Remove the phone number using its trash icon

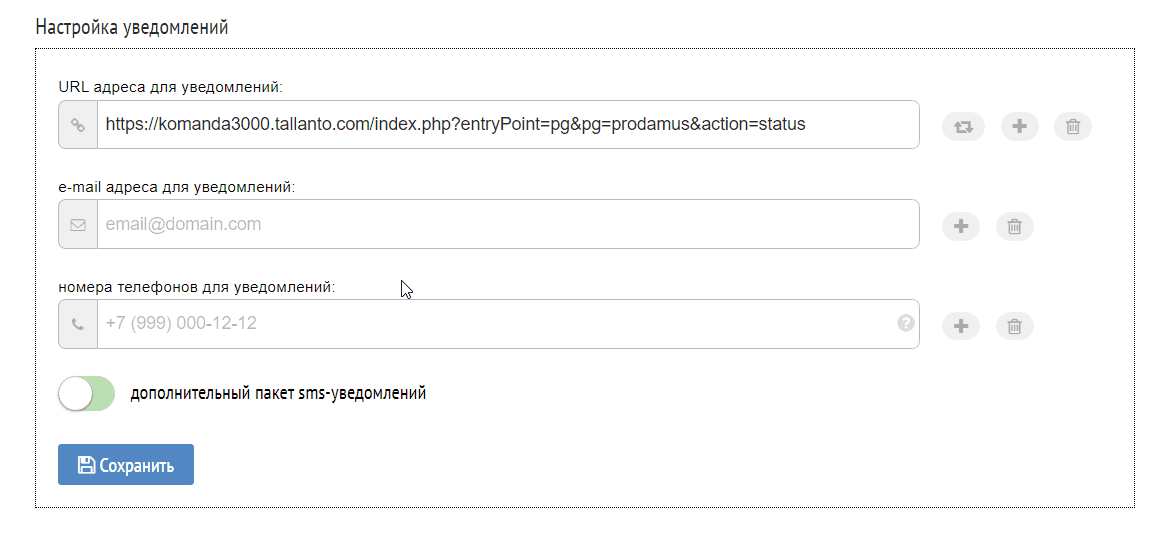(x=1014, y=326)
